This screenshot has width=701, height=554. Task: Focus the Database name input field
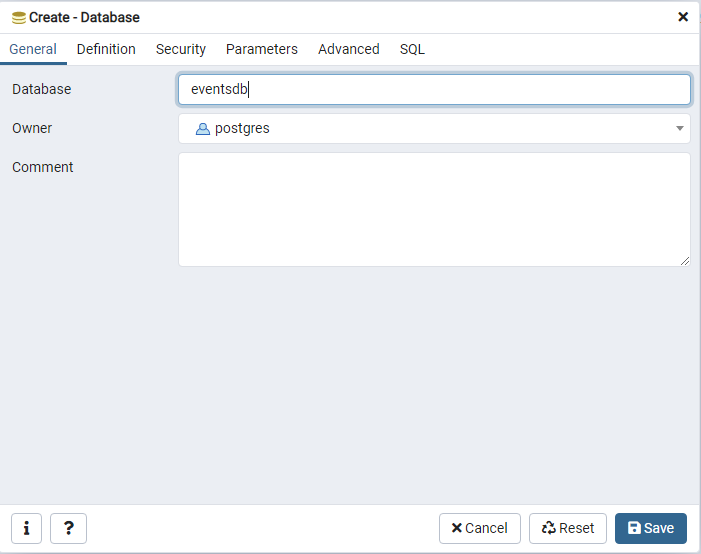click(434, 89)
